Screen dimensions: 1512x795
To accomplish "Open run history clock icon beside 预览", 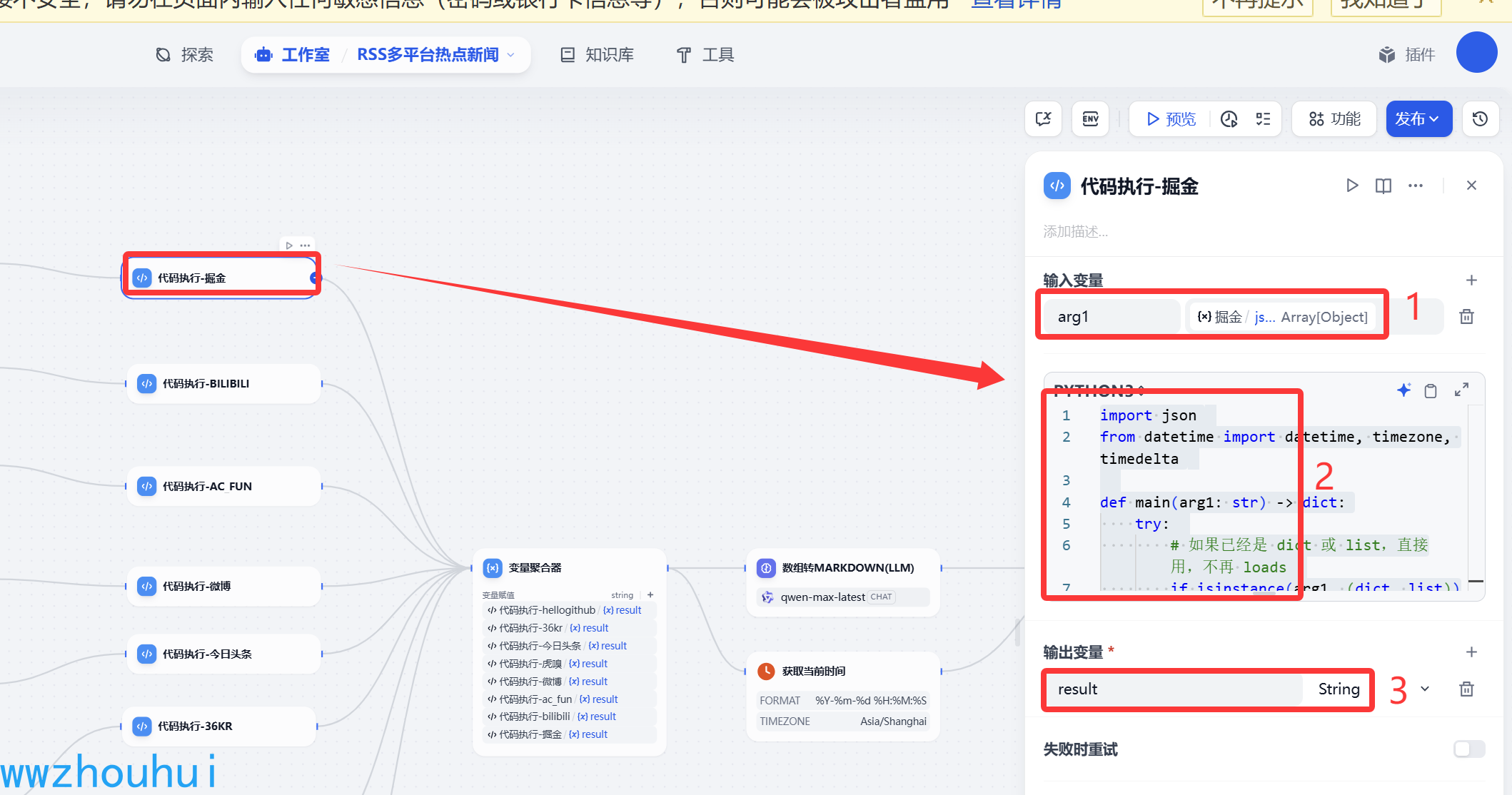I will tap(1229, 119).
